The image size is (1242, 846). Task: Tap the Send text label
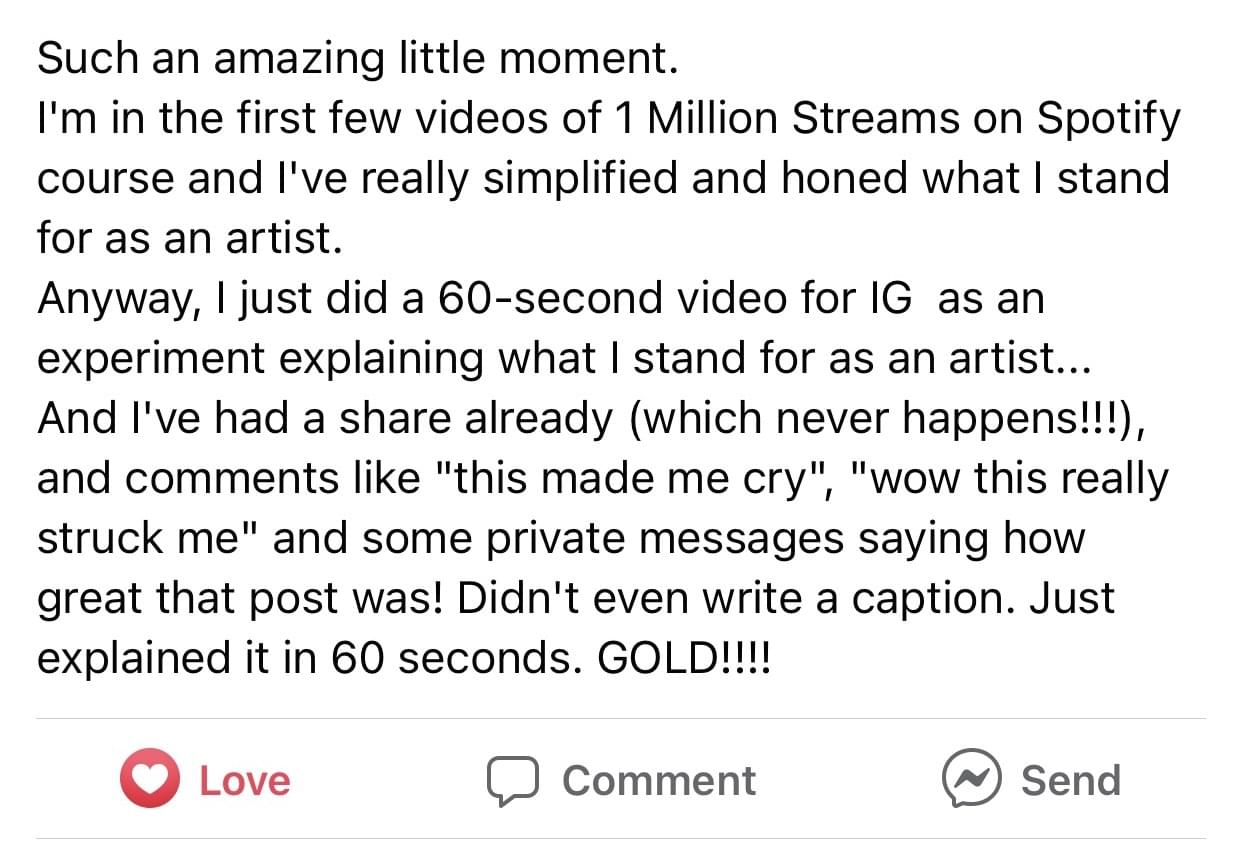point(1070,780)
